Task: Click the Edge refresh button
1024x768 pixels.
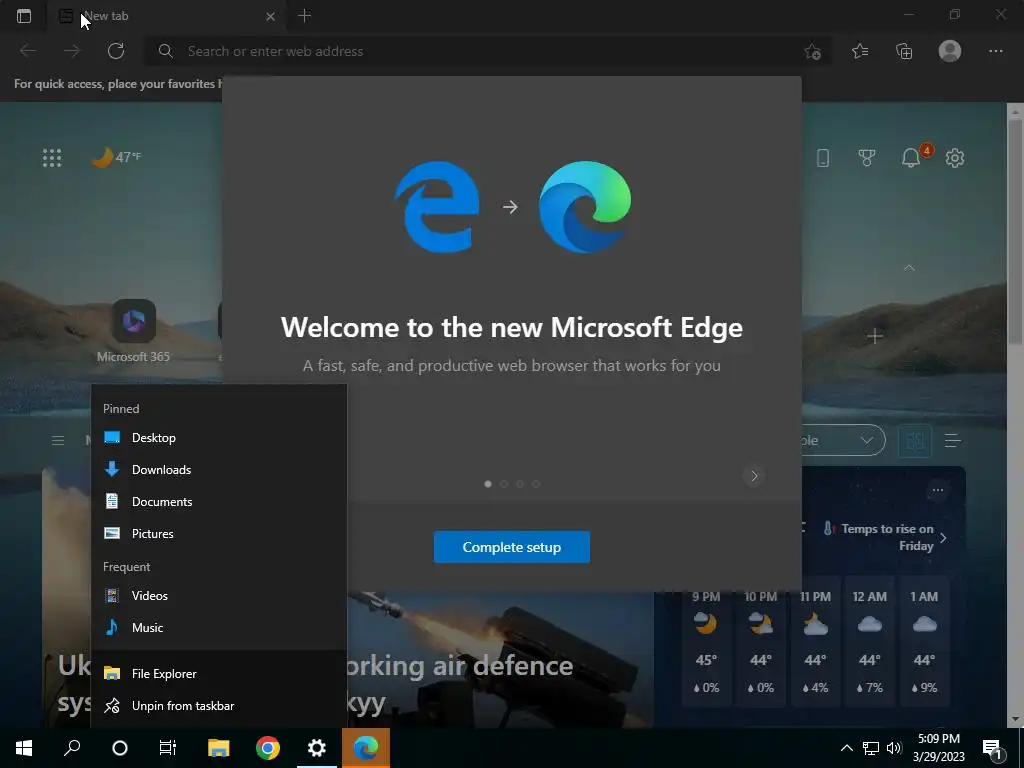Action: (116, 51)
